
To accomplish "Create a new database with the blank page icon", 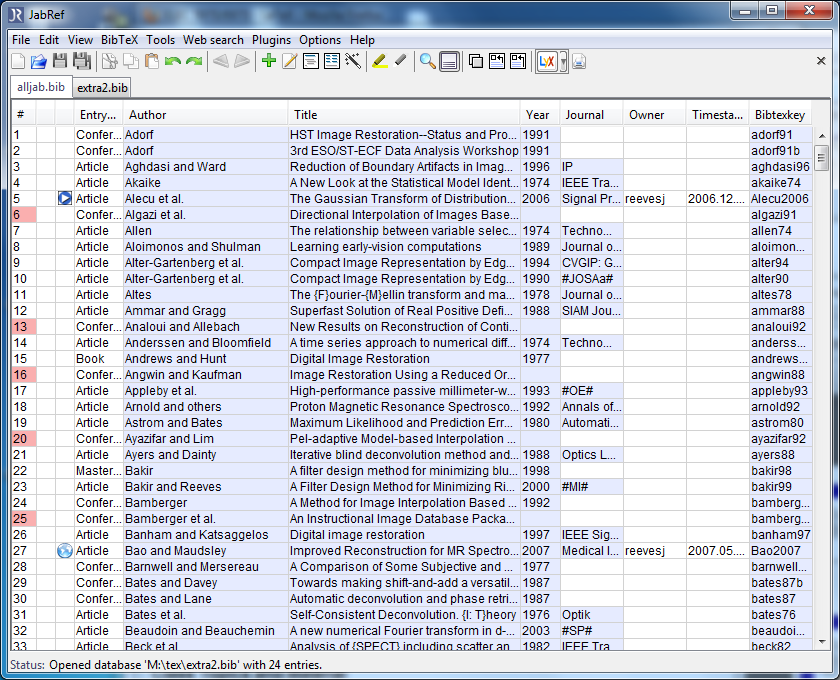I will click(x=18, y=61).
